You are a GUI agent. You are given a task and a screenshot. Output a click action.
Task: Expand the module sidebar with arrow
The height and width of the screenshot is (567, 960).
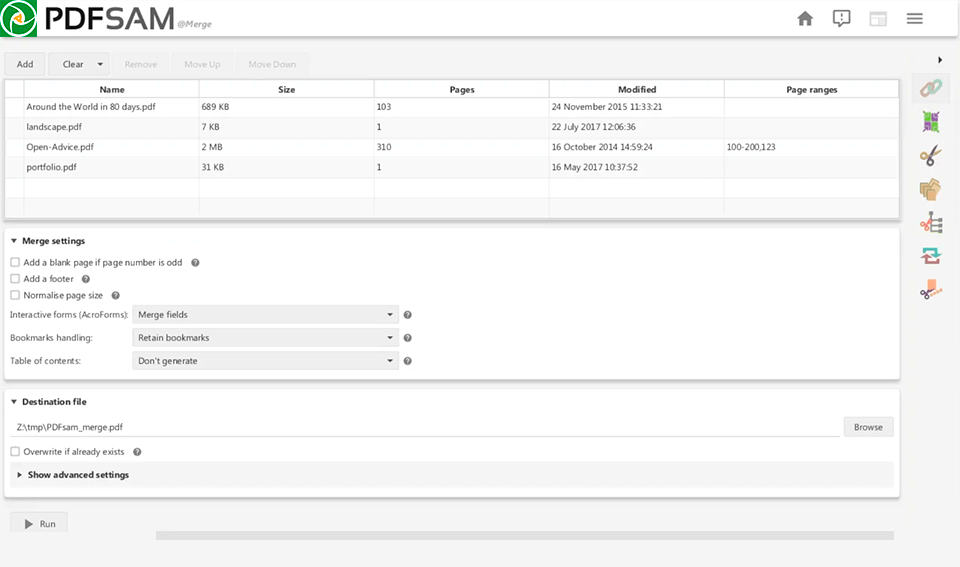coord(940,60)
